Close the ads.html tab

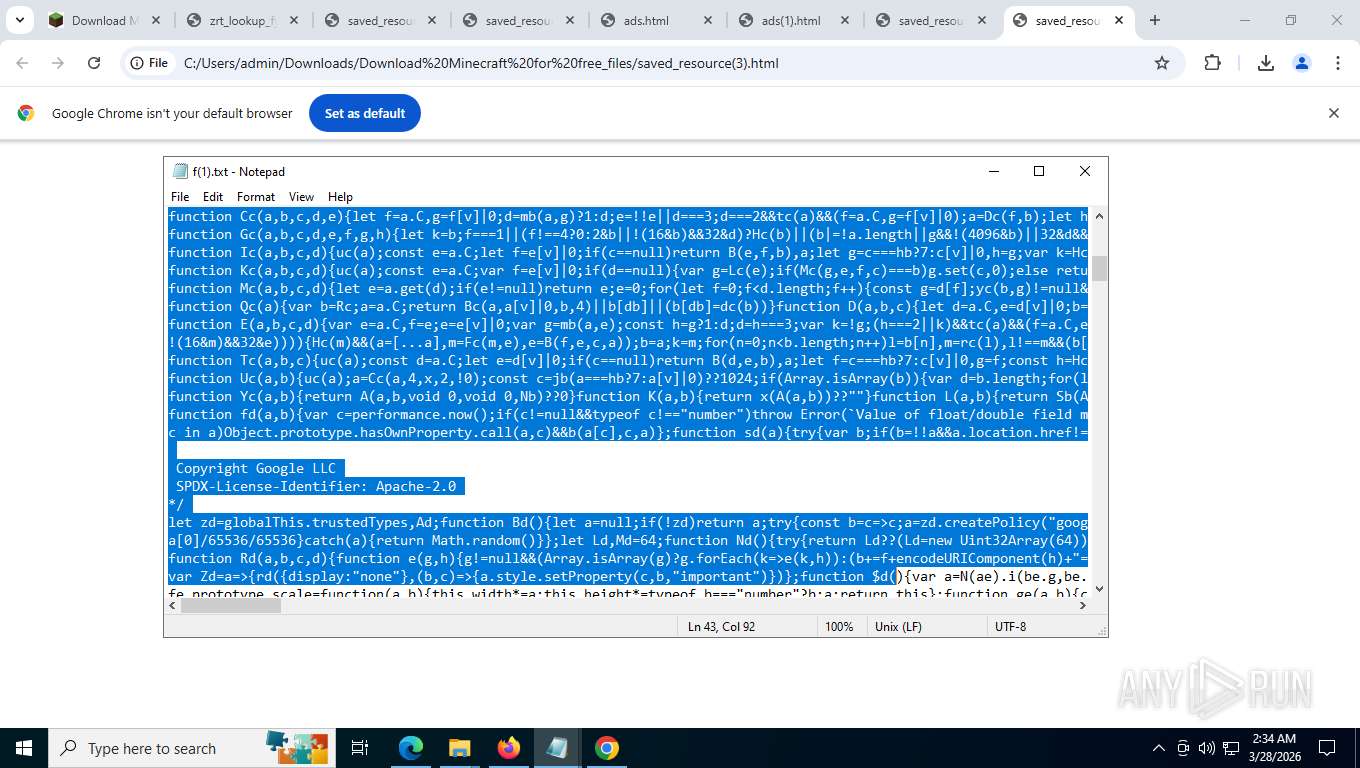[706, 20]
